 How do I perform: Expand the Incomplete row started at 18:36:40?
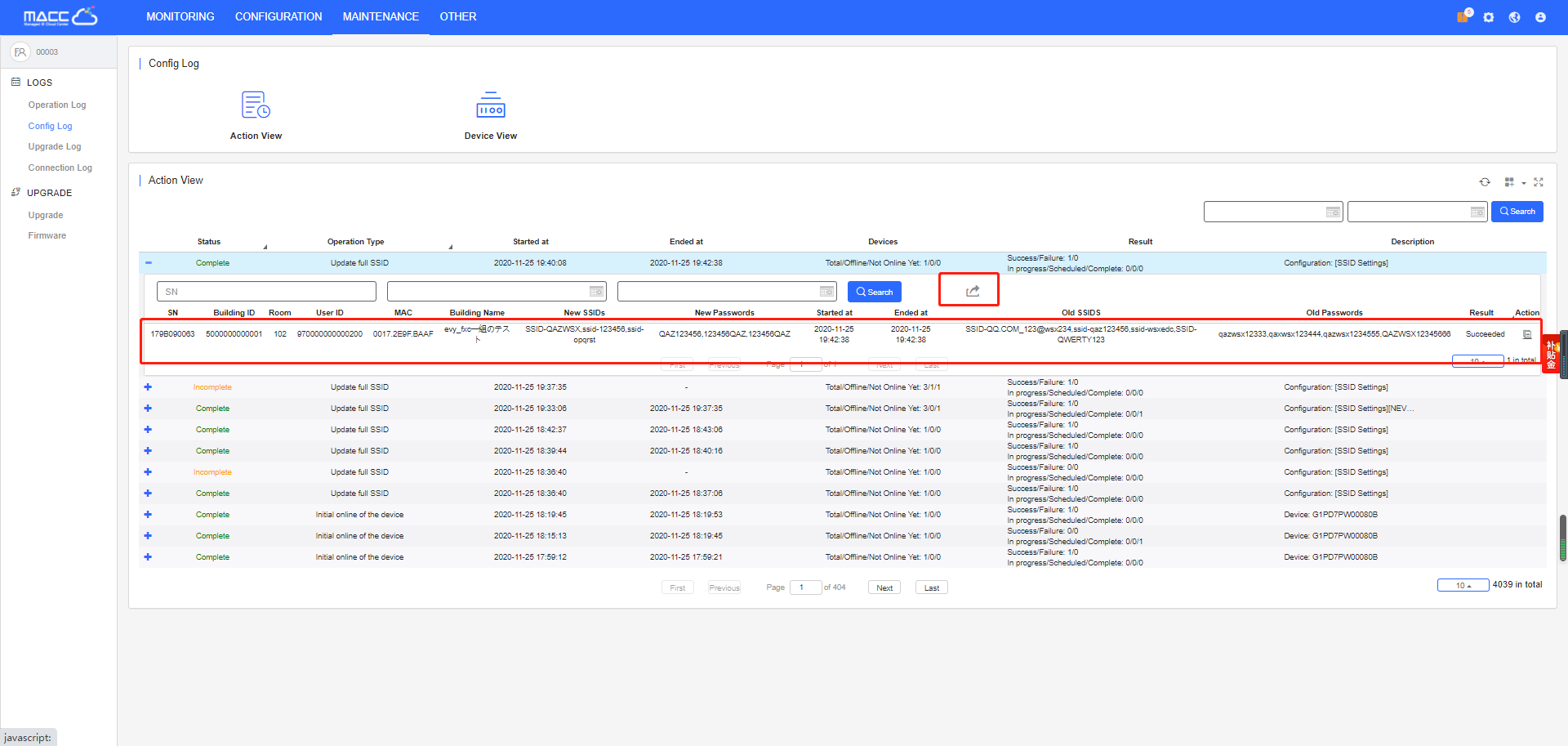point(148,472)
